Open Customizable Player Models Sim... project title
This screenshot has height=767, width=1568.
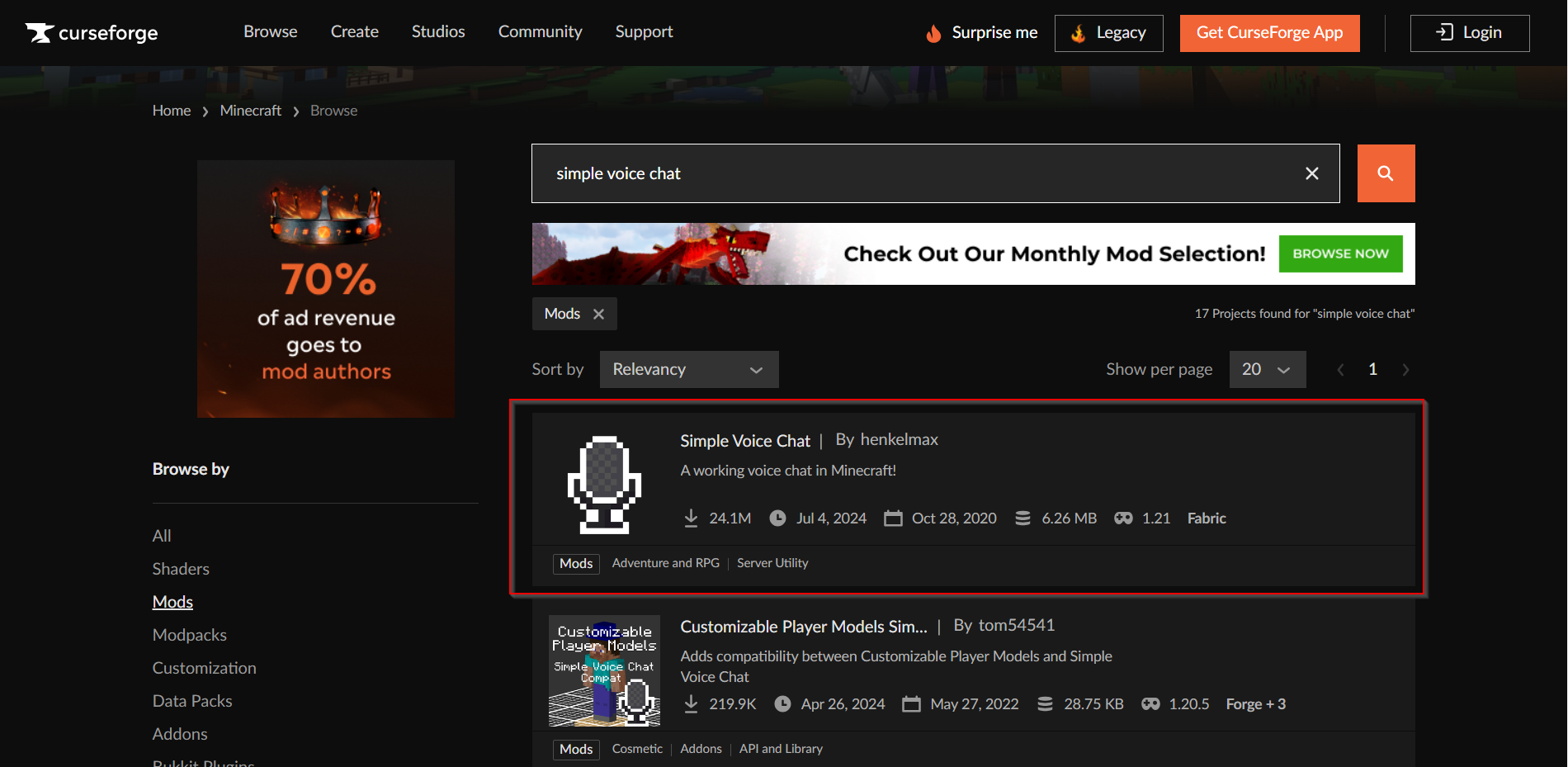point(804,627)
